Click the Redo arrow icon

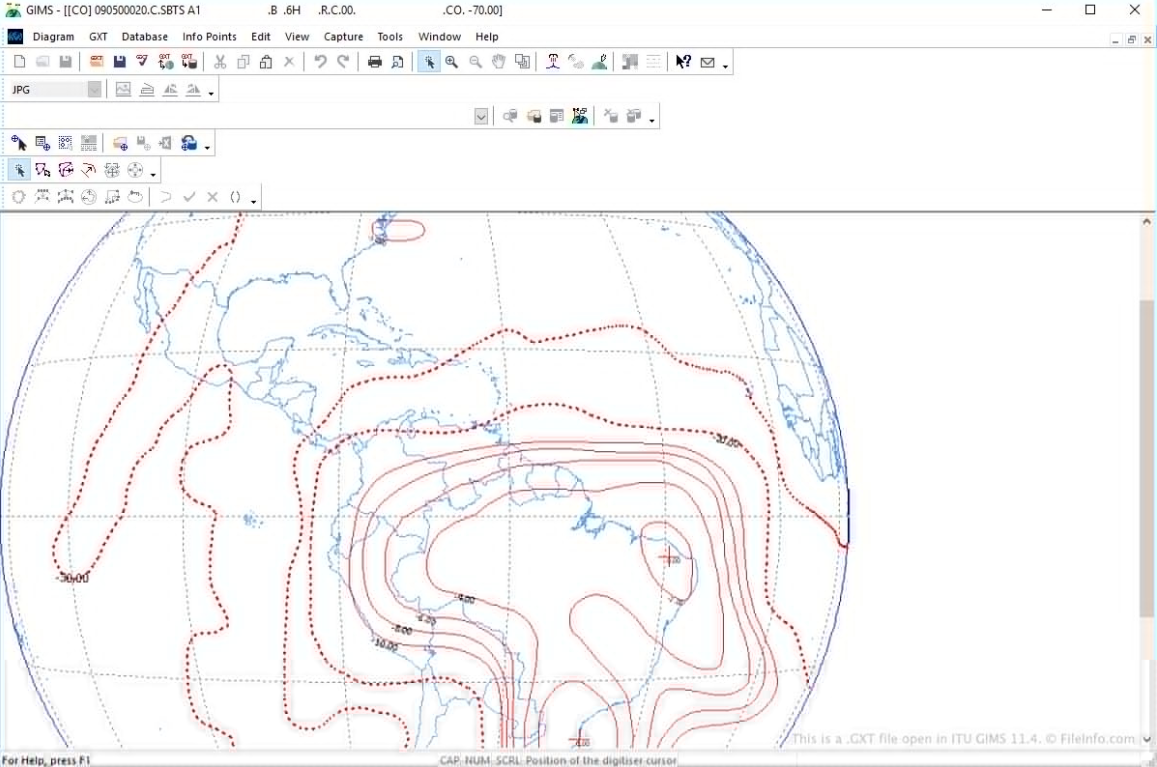click(x=343, y=62)
